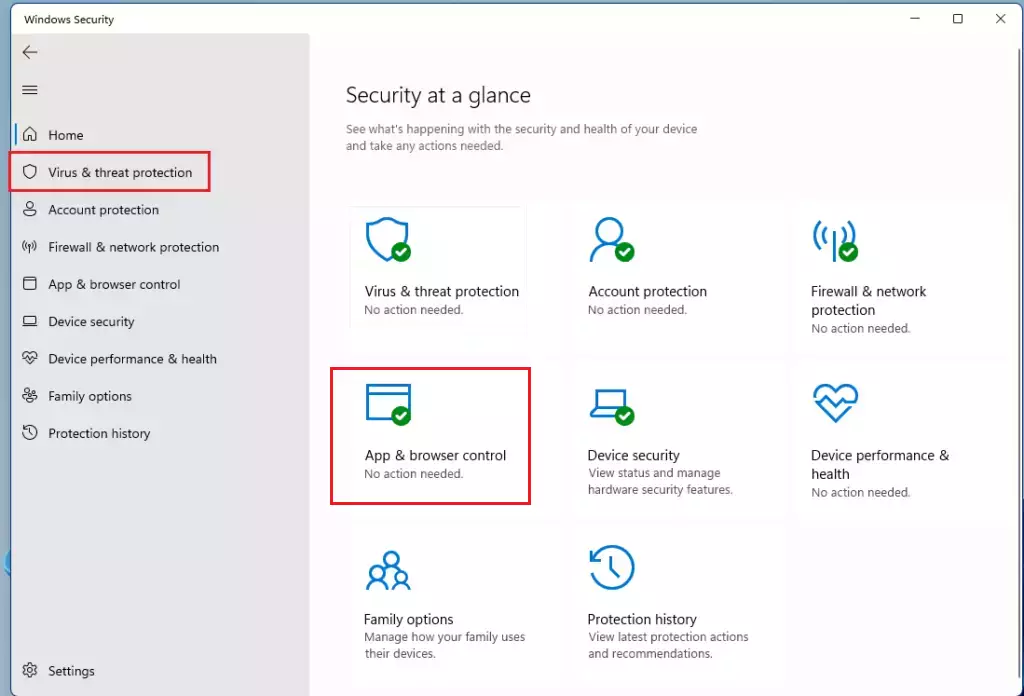Click the Settings gear icon
Viewport: 1024px width, 696px height.
29,670
